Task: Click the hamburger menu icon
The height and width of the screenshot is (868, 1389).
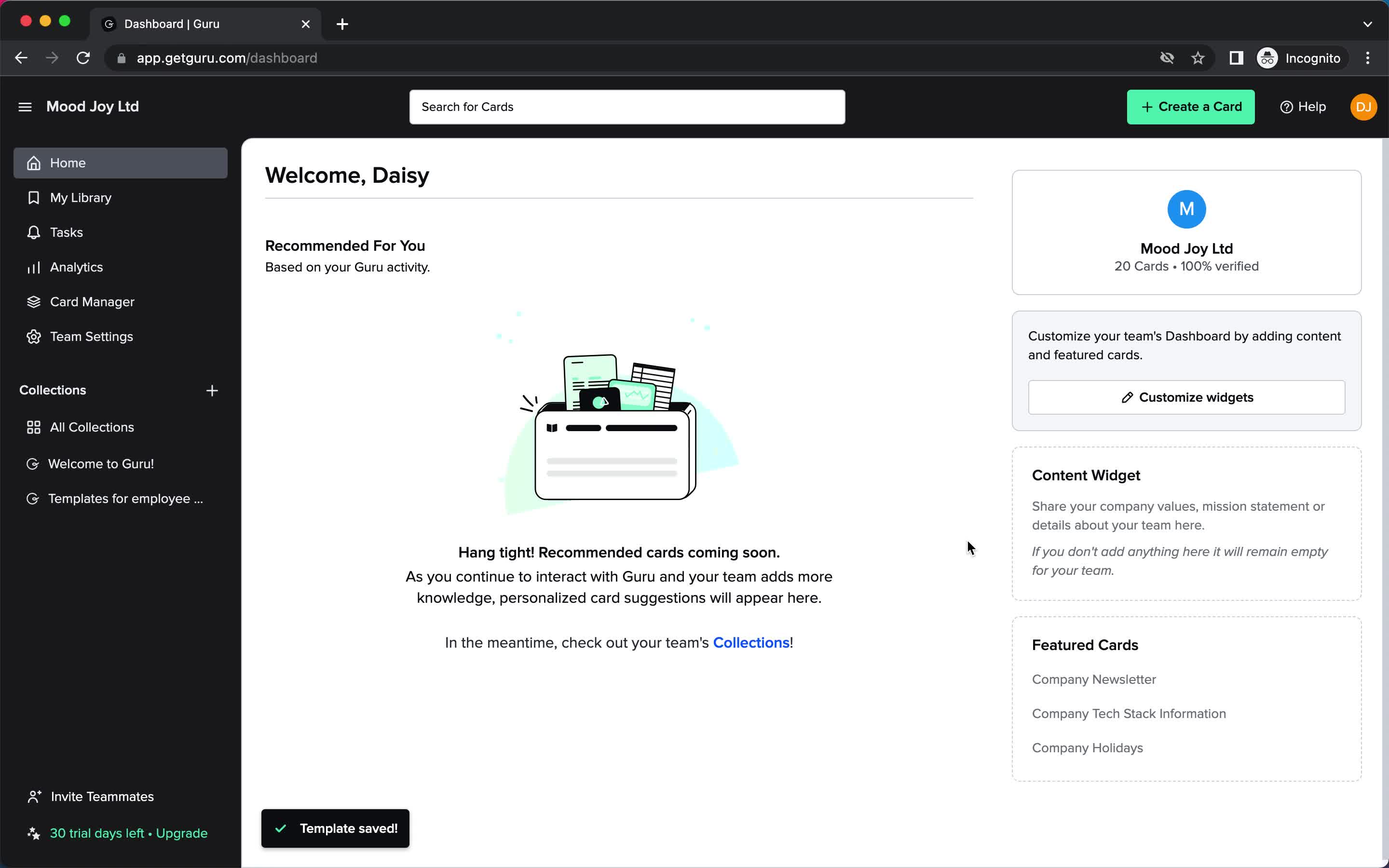Action: (24, 106)
